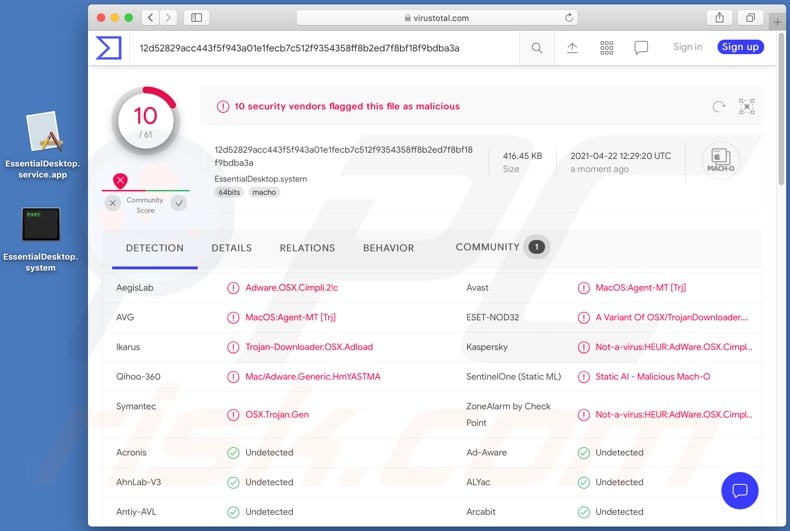Click the Acronis undetected check icon
Viewport: 790px width, 531px height.
point(233,452)
